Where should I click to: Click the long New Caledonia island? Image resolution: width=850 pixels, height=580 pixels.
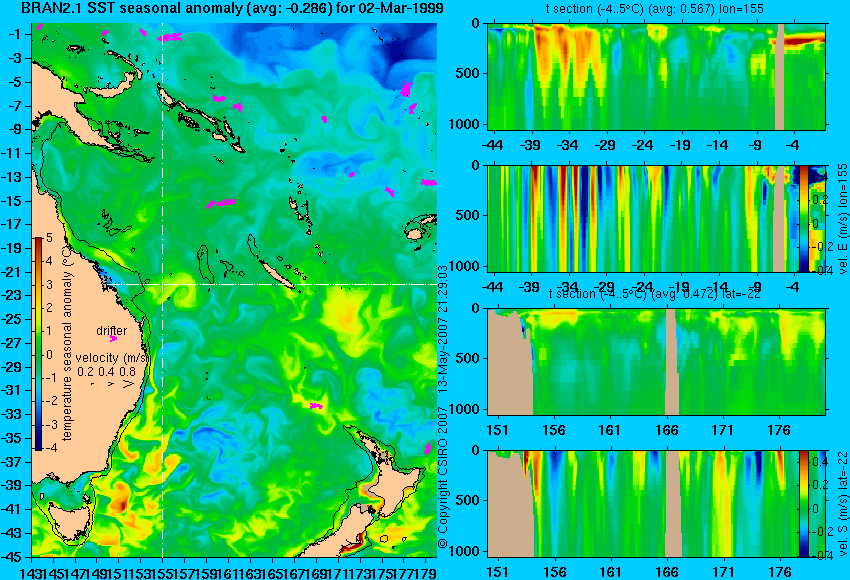[278, 274]
